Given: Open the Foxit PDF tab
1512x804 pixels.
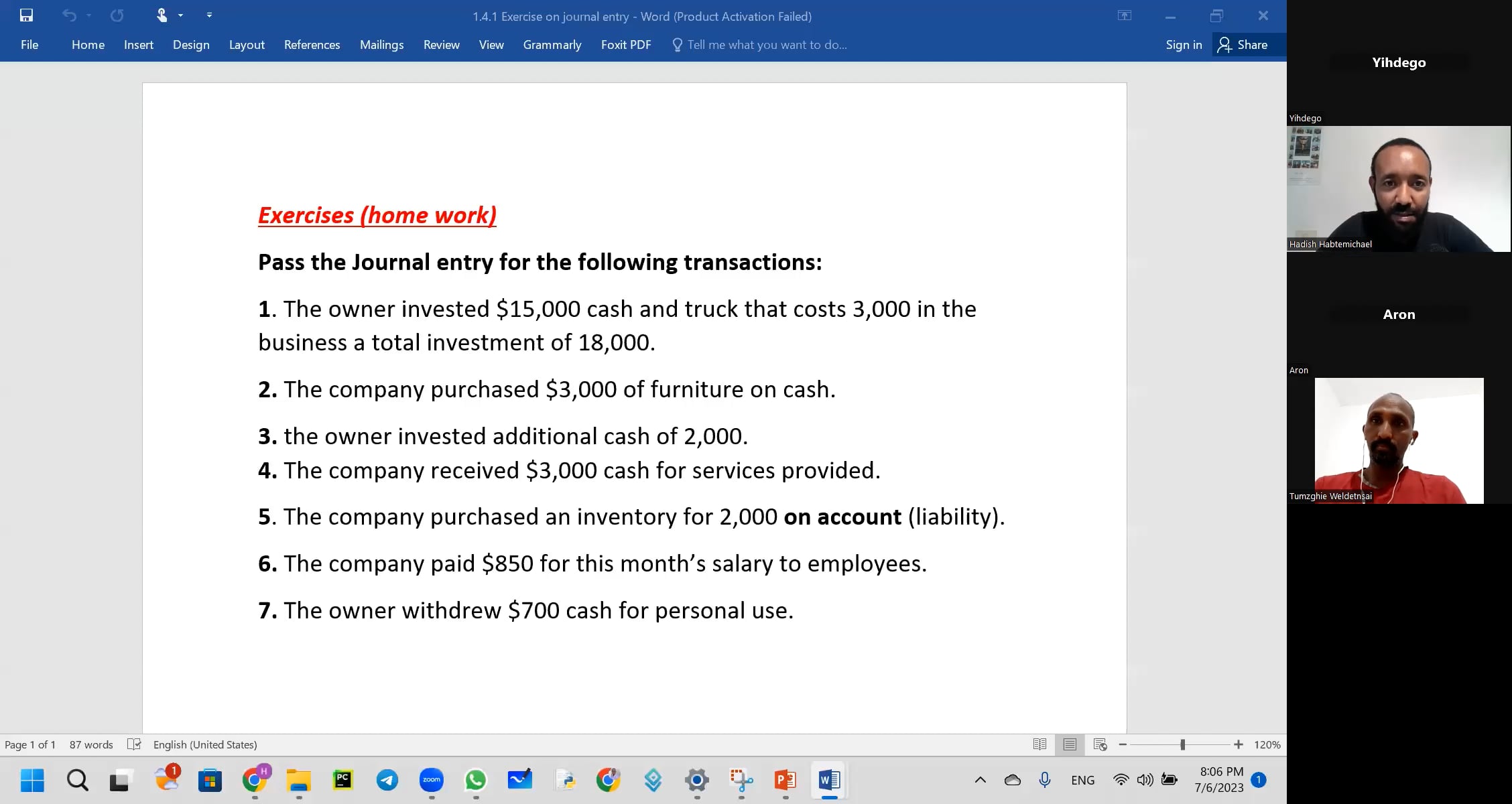Looking at the screenshot, I should click(x=626, y=45).
